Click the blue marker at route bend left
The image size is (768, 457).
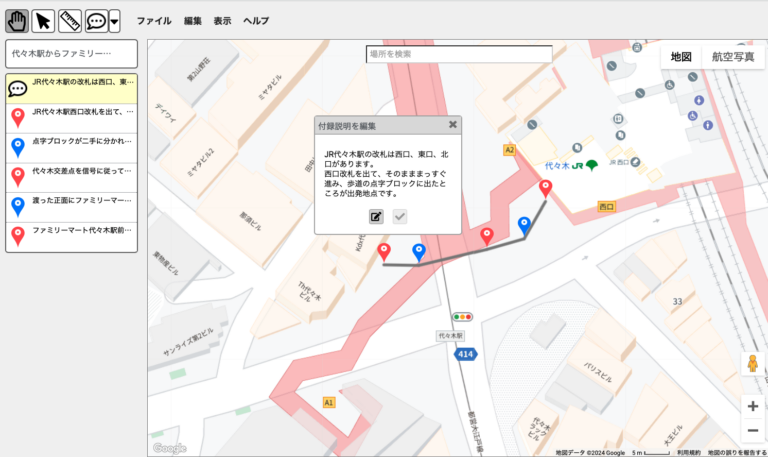pos(419,253)
